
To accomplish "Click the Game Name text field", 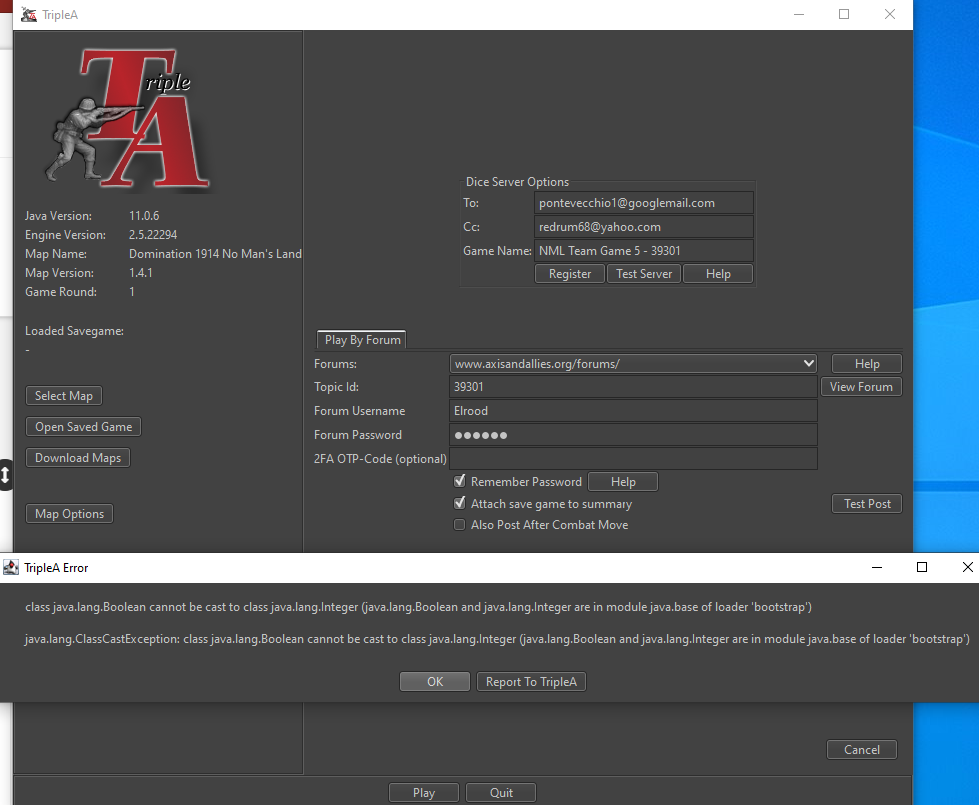I will (643, 251).
